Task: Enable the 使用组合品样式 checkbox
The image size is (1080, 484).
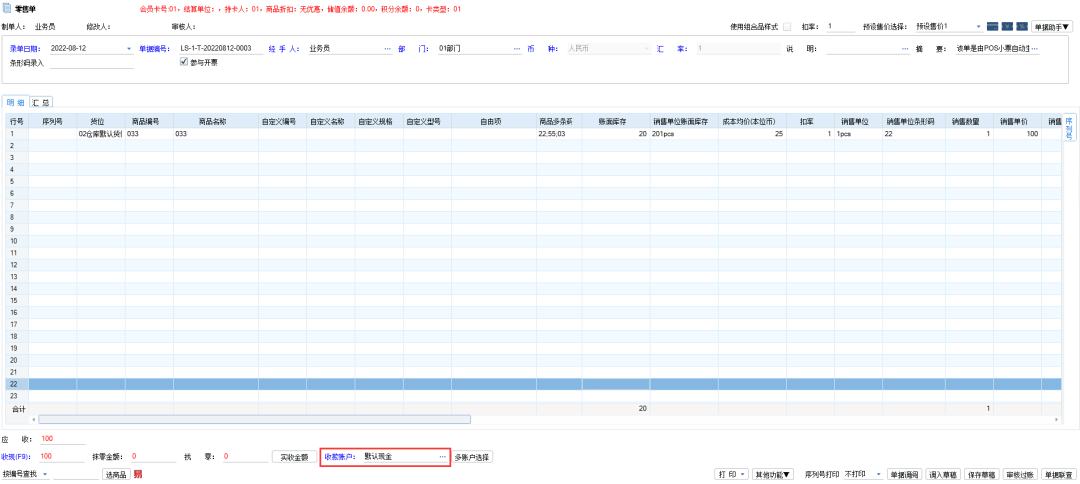Action: coord(786,26)
